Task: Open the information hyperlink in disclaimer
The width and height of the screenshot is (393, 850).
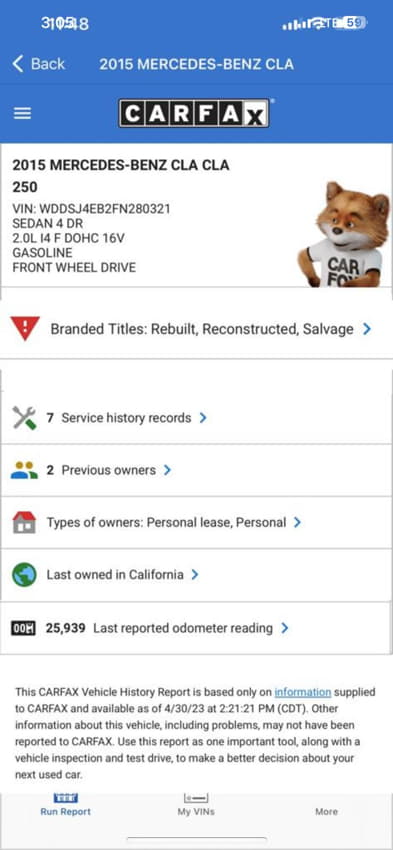Action: (302, 692)
